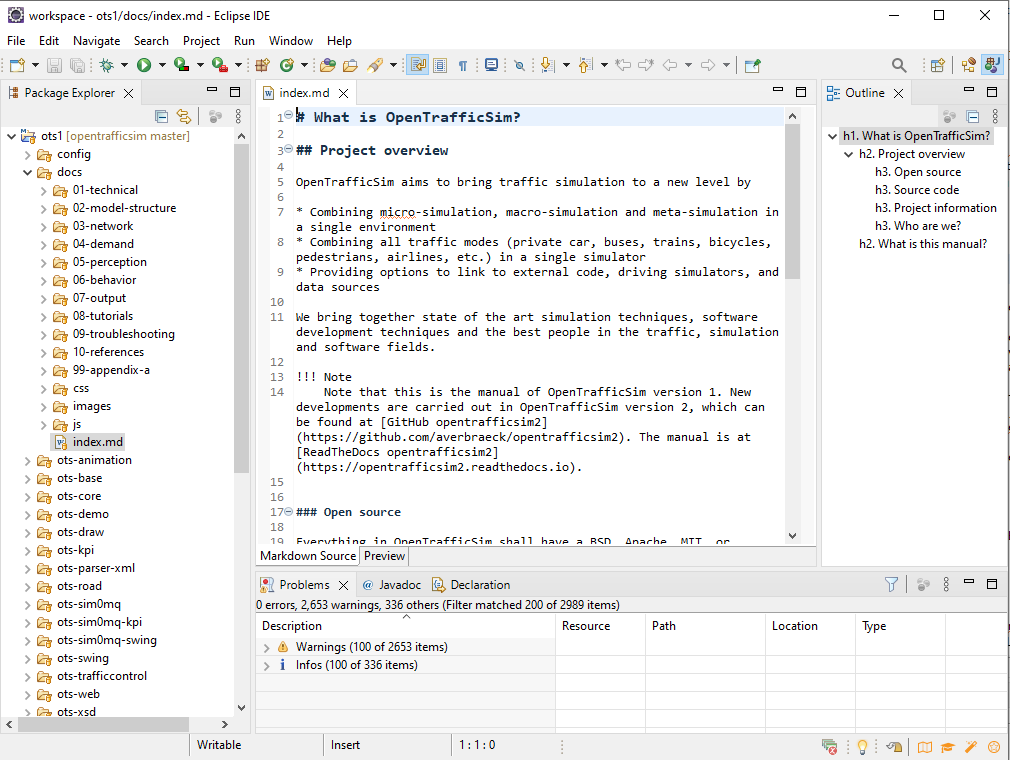
Task: Close the index.md editor tab
Action: point(344,93)
